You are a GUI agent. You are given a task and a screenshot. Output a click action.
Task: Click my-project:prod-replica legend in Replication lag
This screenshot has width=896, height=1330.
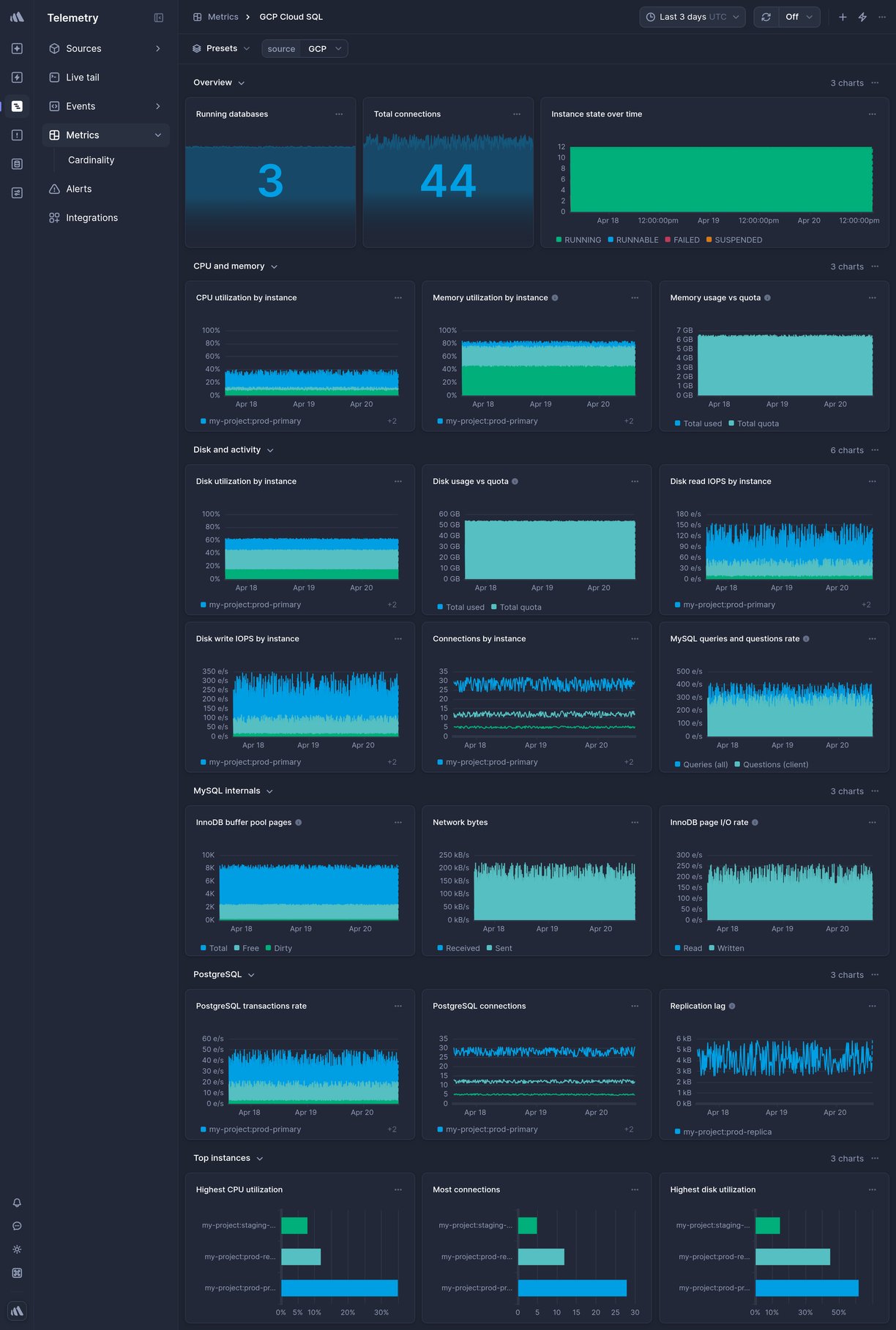pyautogui.click(x=723, y=1132)
